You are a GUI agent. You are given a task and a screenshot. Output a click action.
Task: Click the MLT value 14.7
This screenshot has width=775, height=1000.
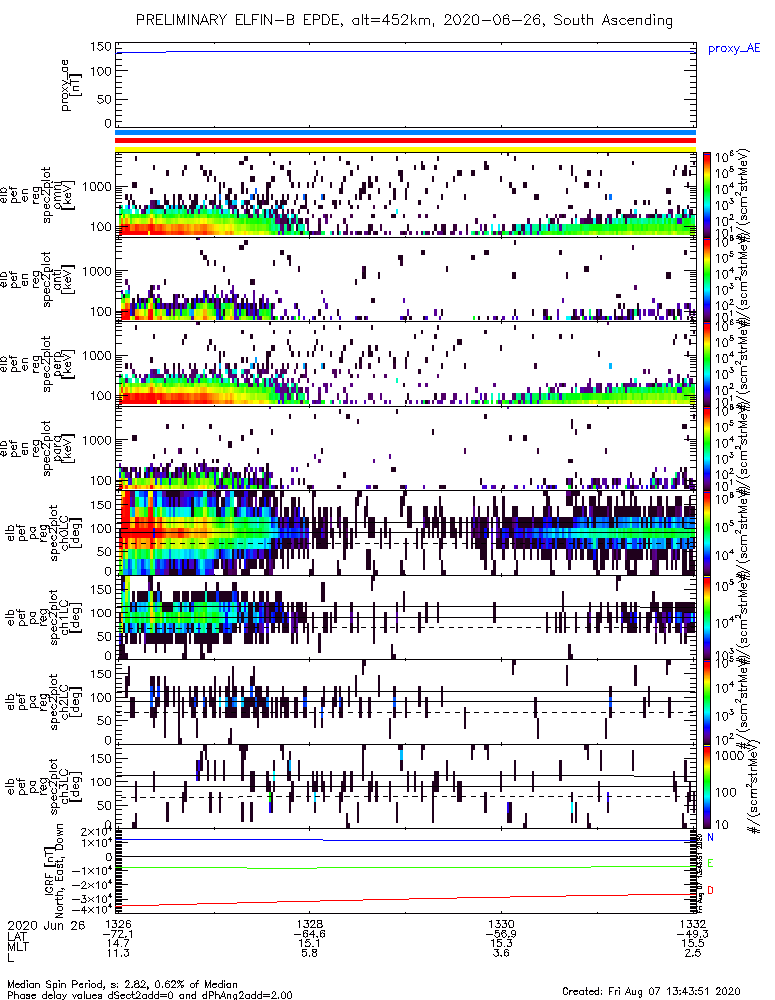[x=118, y=944]
